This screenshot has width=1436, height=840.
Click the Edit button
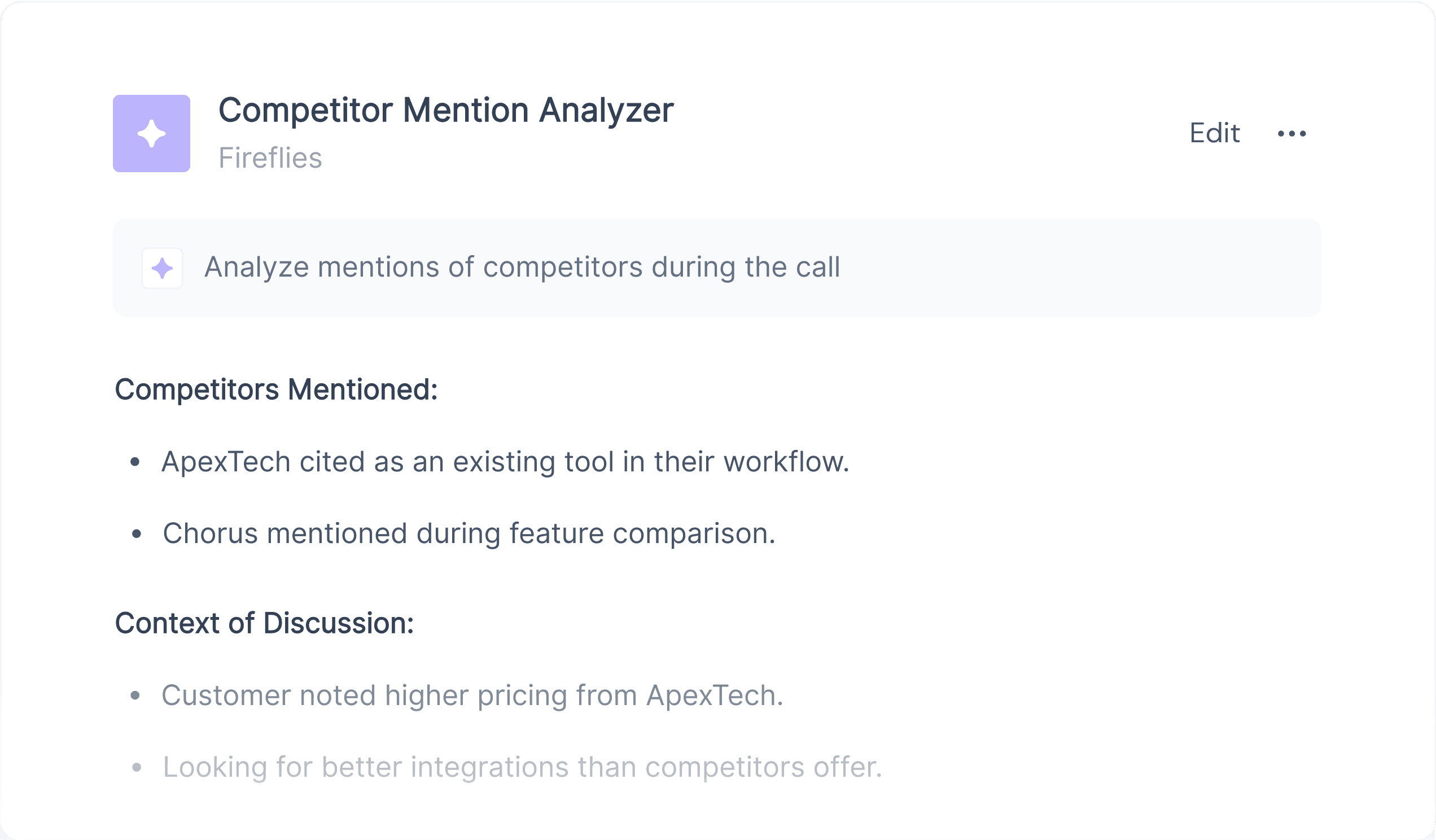pyautogui.click(x=1214, y=133)
